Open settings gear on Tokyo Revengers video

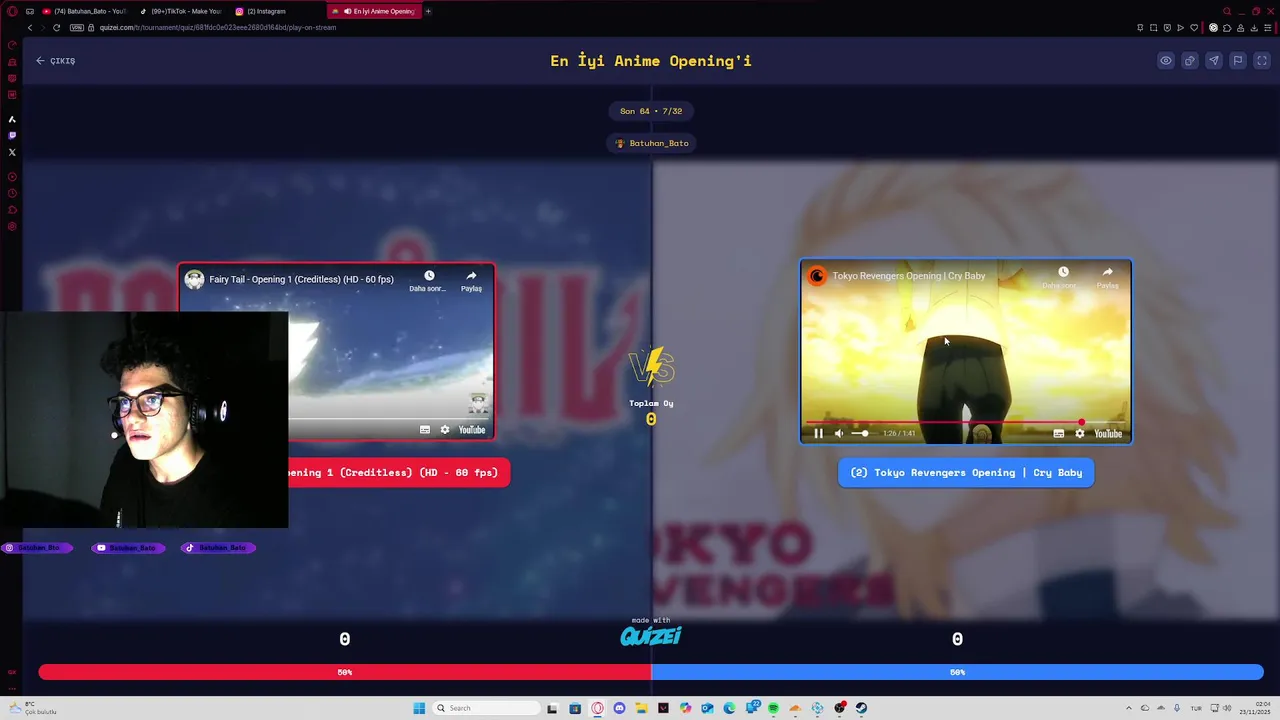1079,433
